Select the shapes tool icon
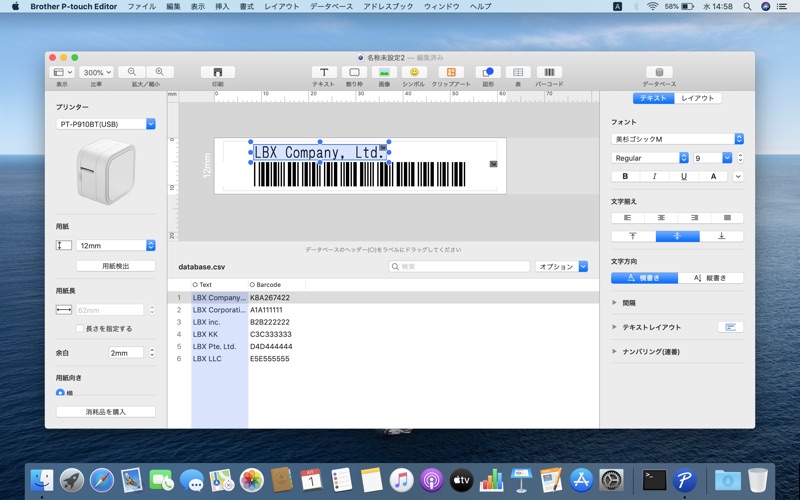Viewport: 800px width, 500px height. pos(488,72)
